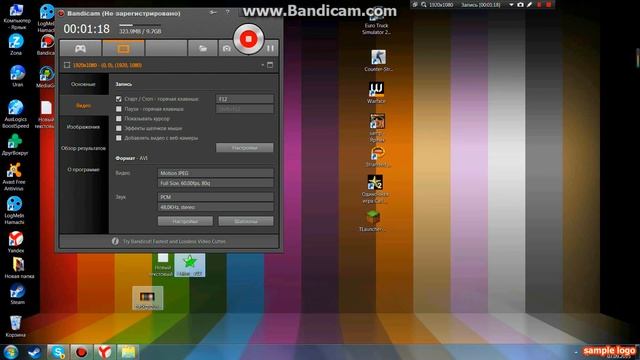Click the Shift+F12 pause hotkey field
This screenshot has width=640, height=360.
tap(244, 109)
